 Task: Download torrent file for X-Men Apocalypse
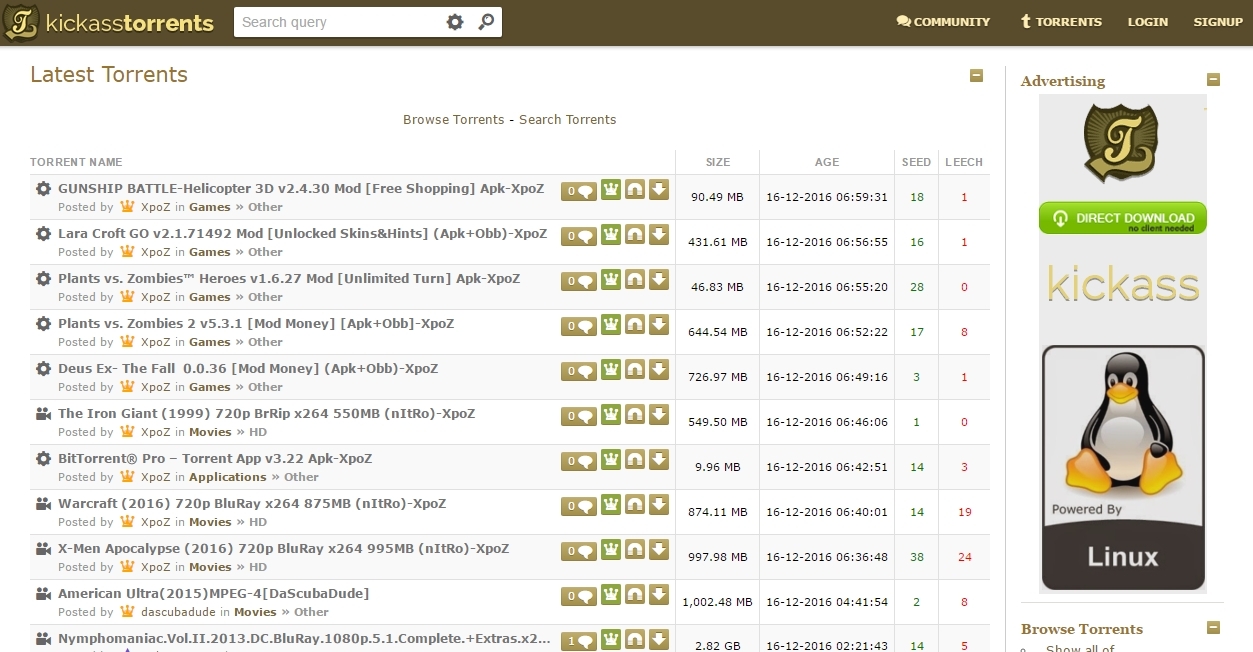click(x=659, y=550)
